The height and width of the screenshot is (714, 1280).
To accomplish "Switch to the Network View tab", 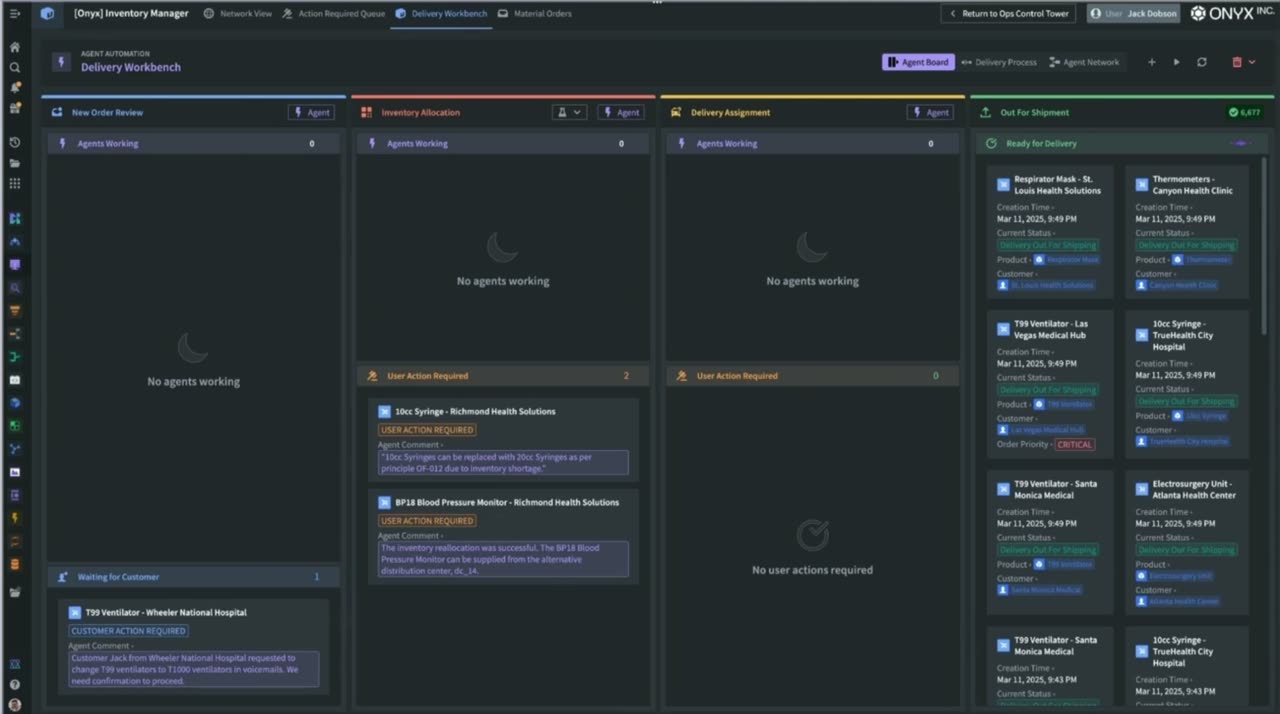I will tap(237, 14).
